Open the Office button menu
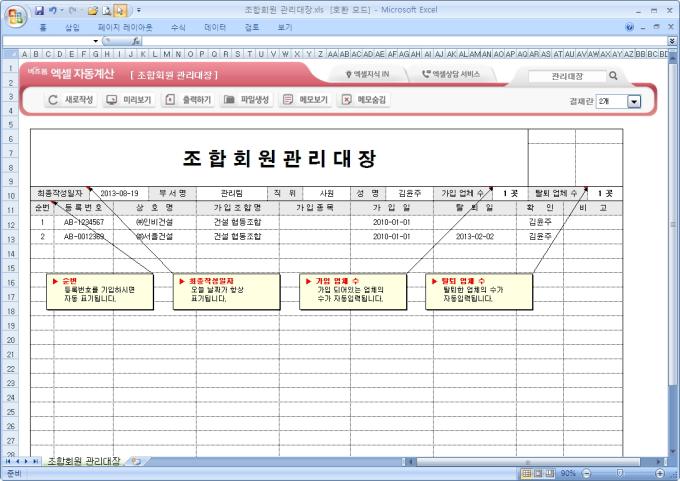 point(16,16)
